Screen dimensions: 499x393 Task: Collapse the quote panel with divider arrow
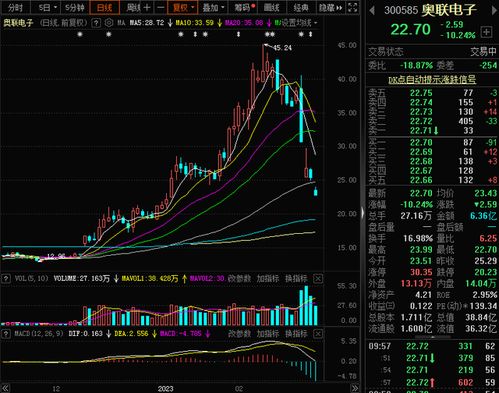point(363,213)
